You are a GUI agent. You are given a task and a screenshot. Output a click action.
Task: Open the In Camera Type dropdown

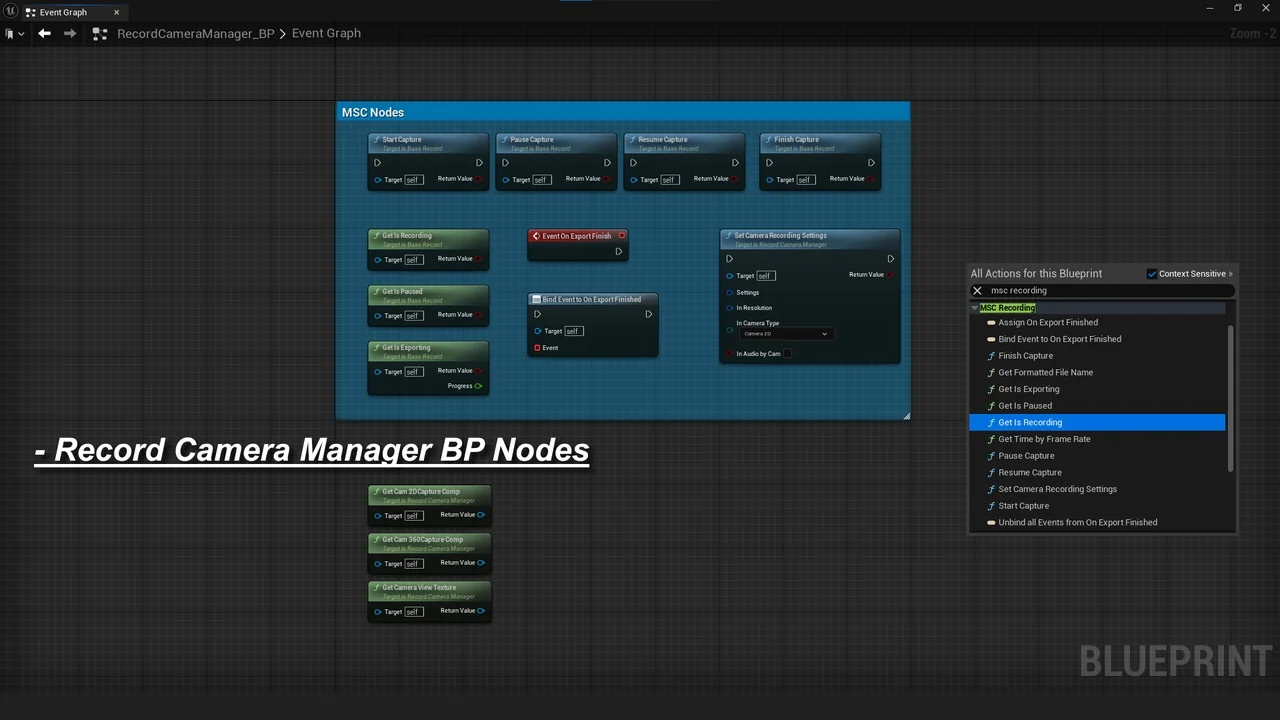click(x=785, y=334)
